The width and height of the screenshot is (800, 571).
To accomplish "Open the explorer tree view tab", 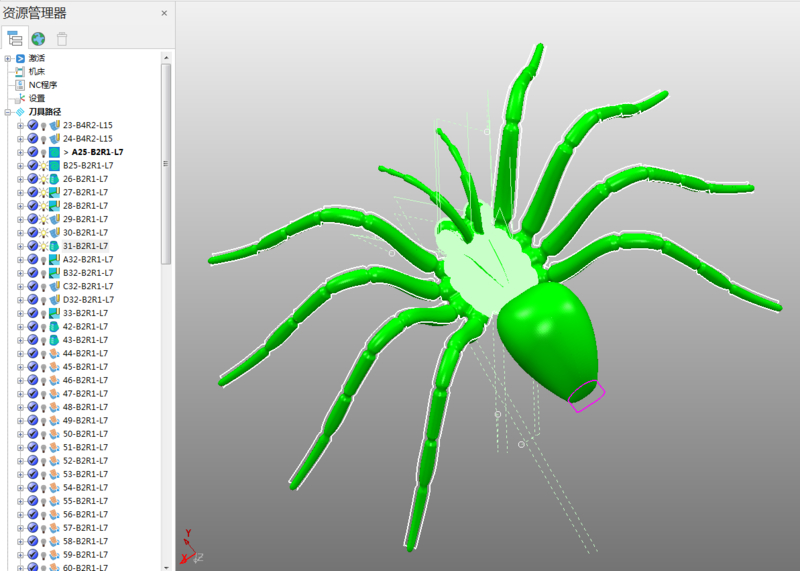I will (x=15, y=39).
